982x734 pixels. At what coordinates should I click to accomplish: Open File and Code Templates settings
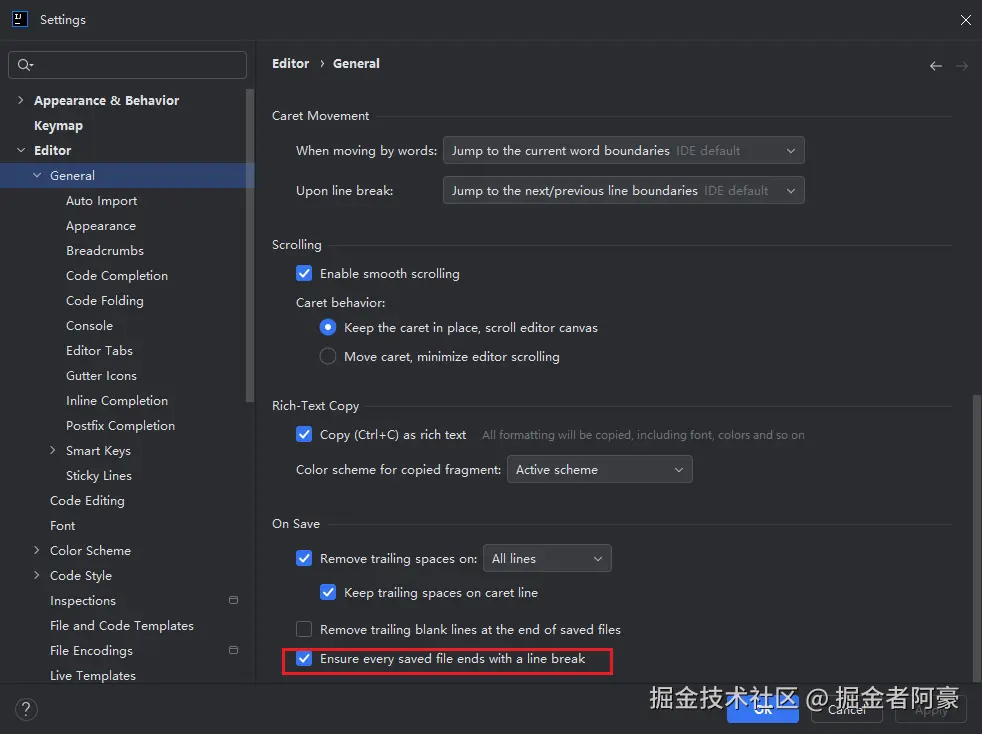point(121,626)
